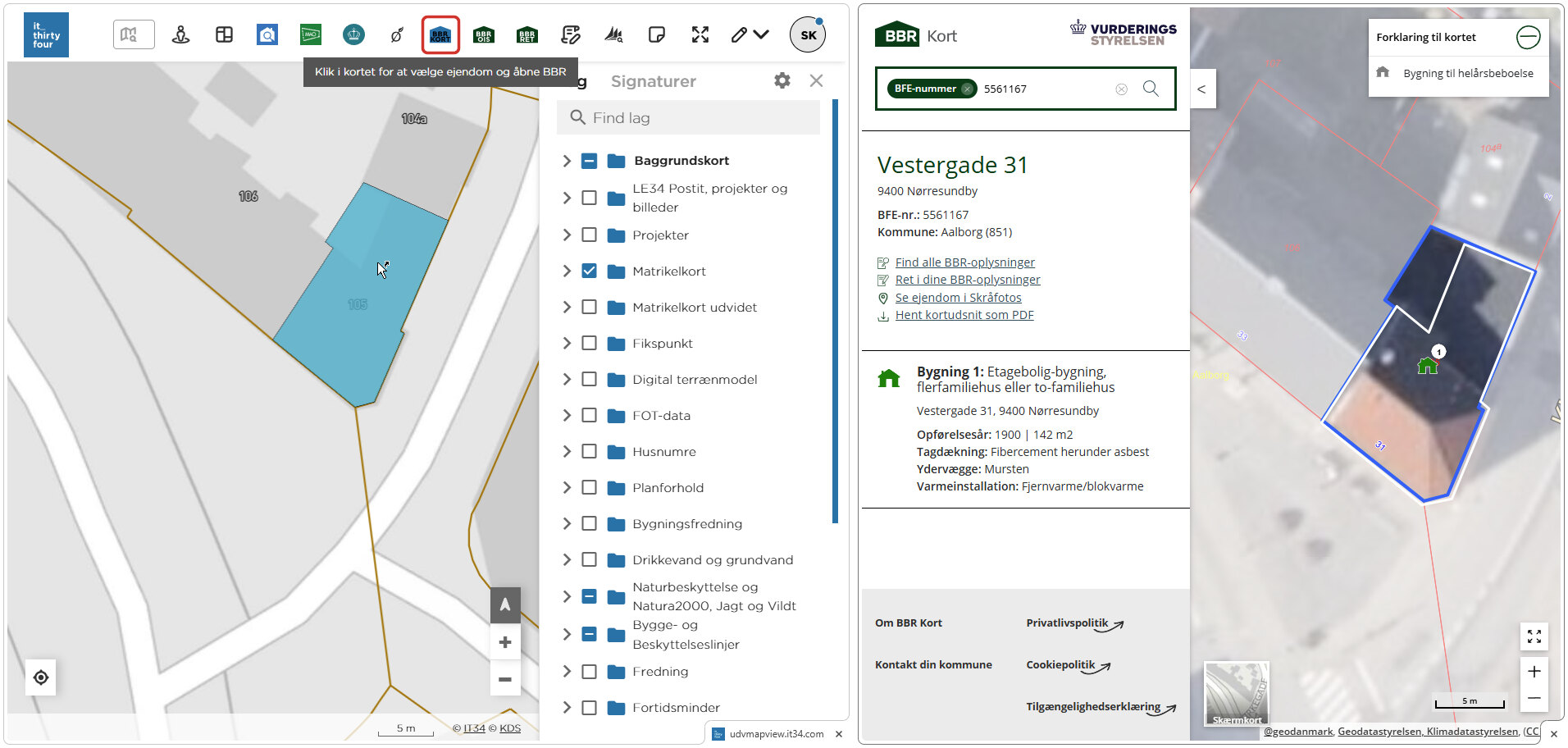Image resolution: width=1568 pixels, height=748 pixels.
Task: Zoom in on BBR aerial map
Action: tap(1534, 671)
